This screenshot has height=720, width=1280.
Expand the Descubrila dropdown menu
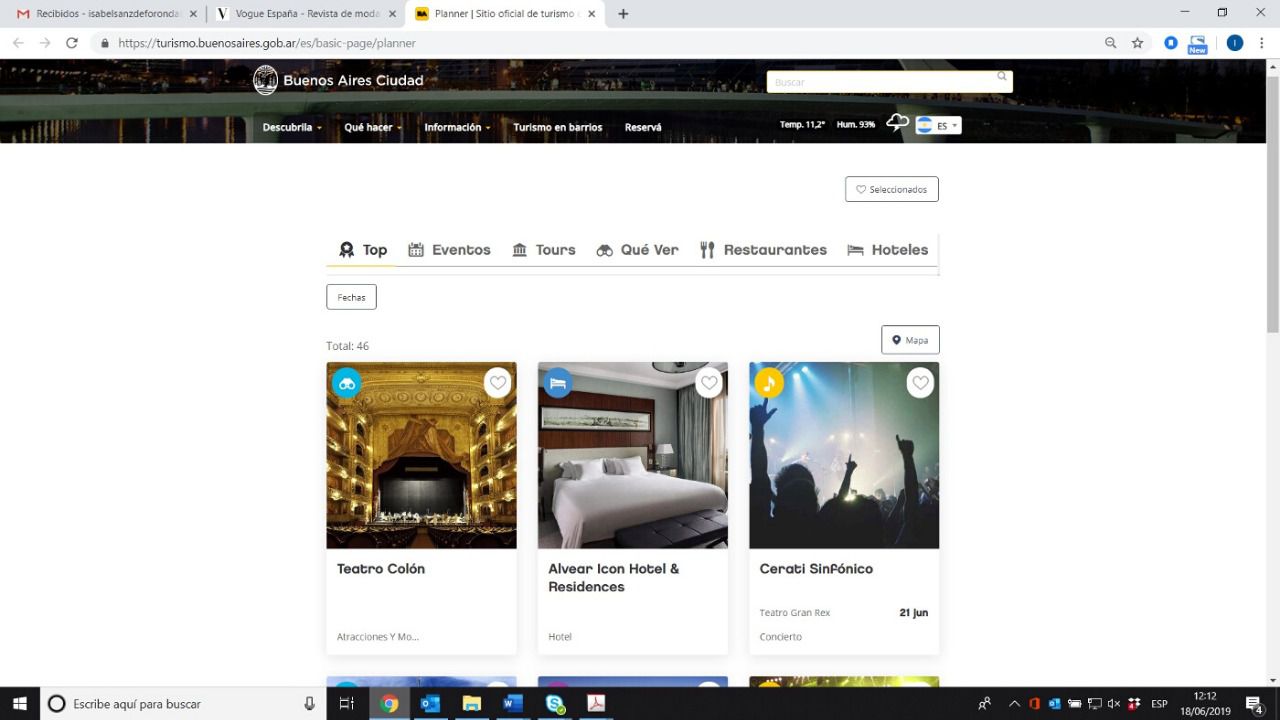[x=292, y=128]
